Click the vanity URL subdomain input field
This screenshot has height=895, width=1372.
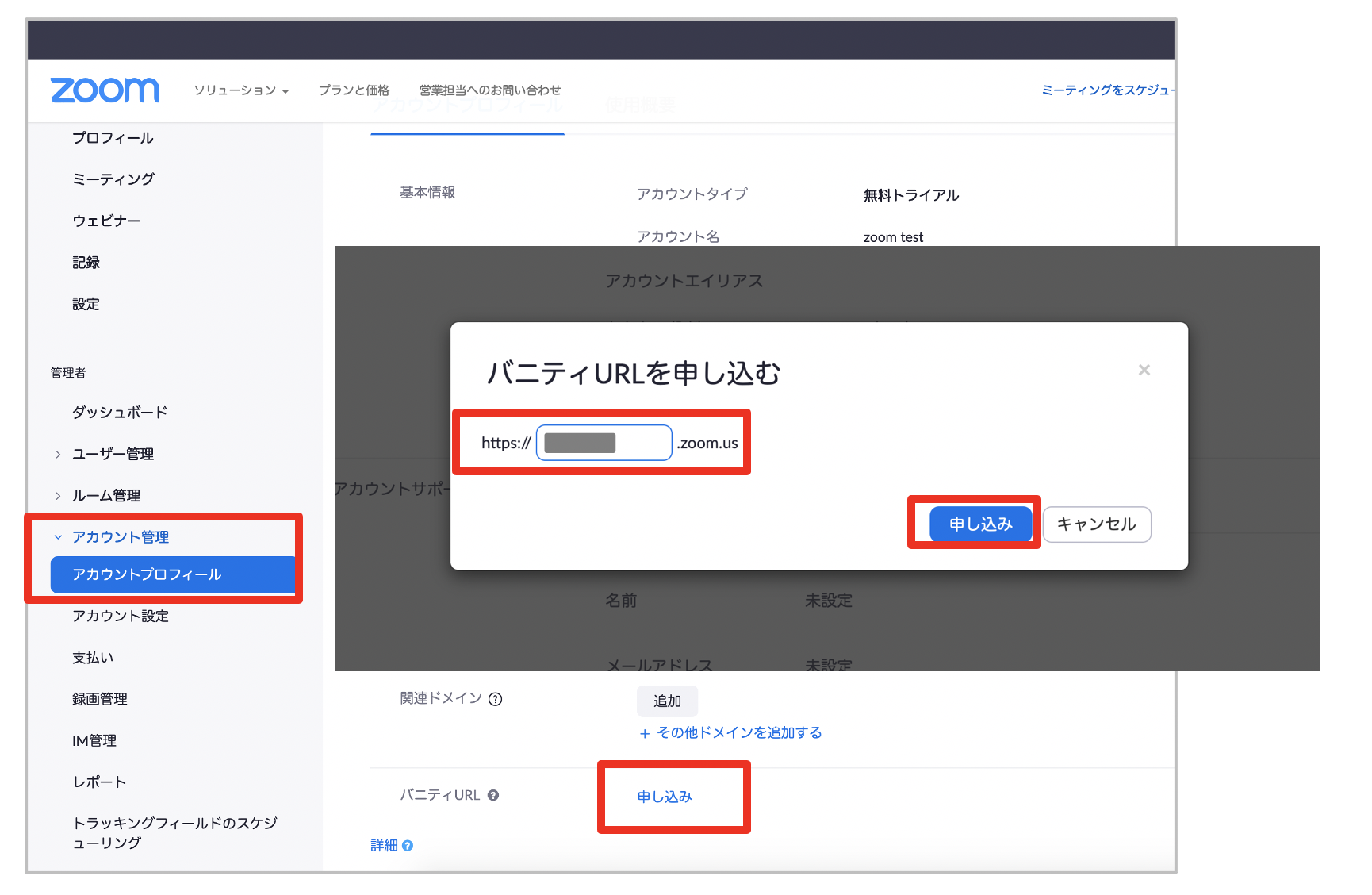pyautogui.click(x=604, y=443)
